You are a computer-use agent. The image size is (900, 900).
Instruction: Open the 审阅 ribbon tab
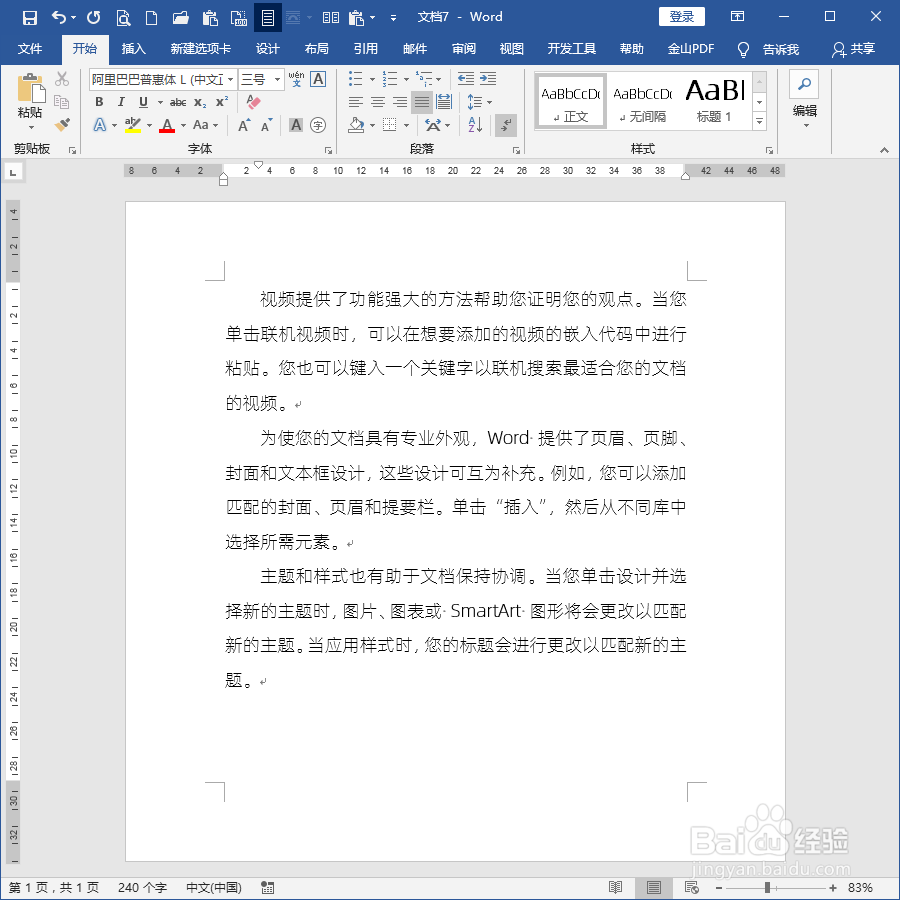[463, 48]
